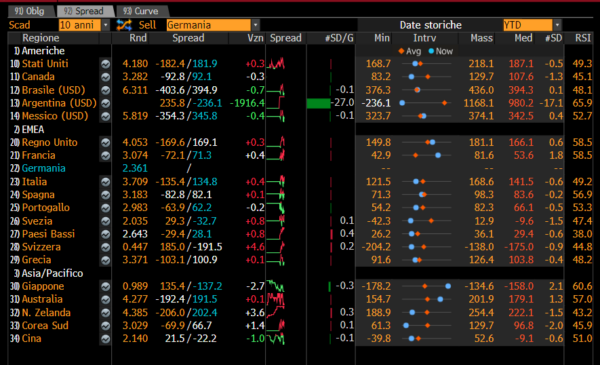Click Argentina's -1916.4 change value
This screenshot has width=600, height=365.
tap(247, 103)
